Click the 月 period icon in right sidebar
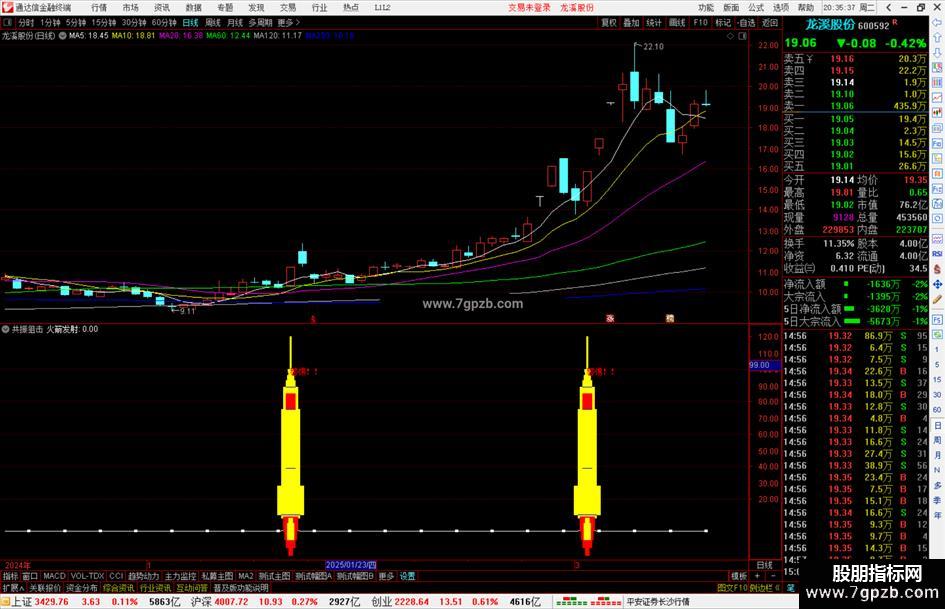Screen dimensions: 945x609 937,455
